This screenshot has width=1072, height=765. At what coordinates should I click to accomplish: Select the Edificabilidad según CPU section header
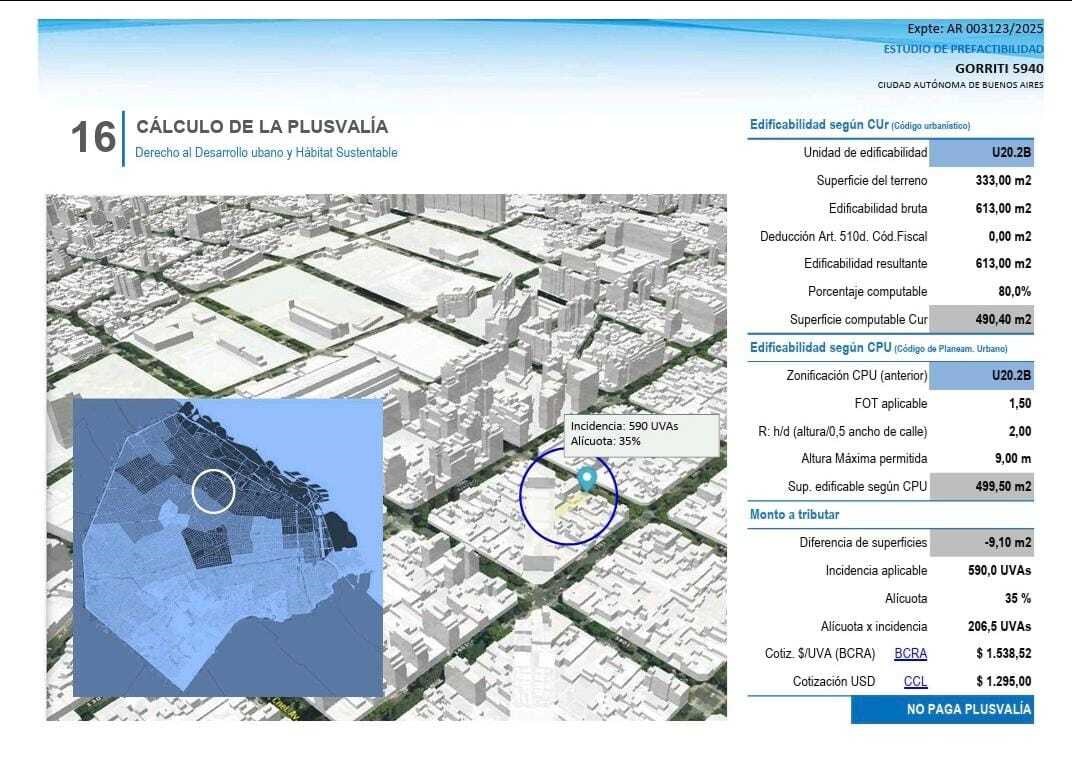(878, 347)
